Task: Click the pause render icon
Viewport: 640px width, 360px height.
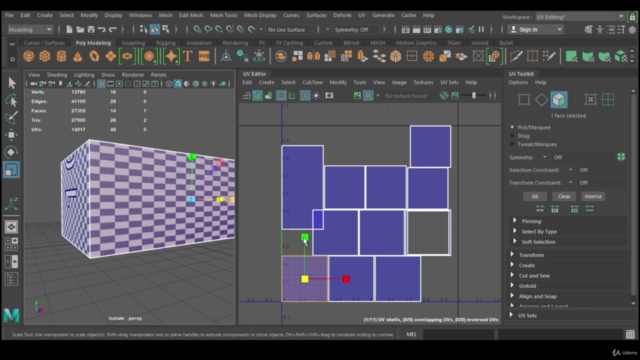Action: click(481, 29)
